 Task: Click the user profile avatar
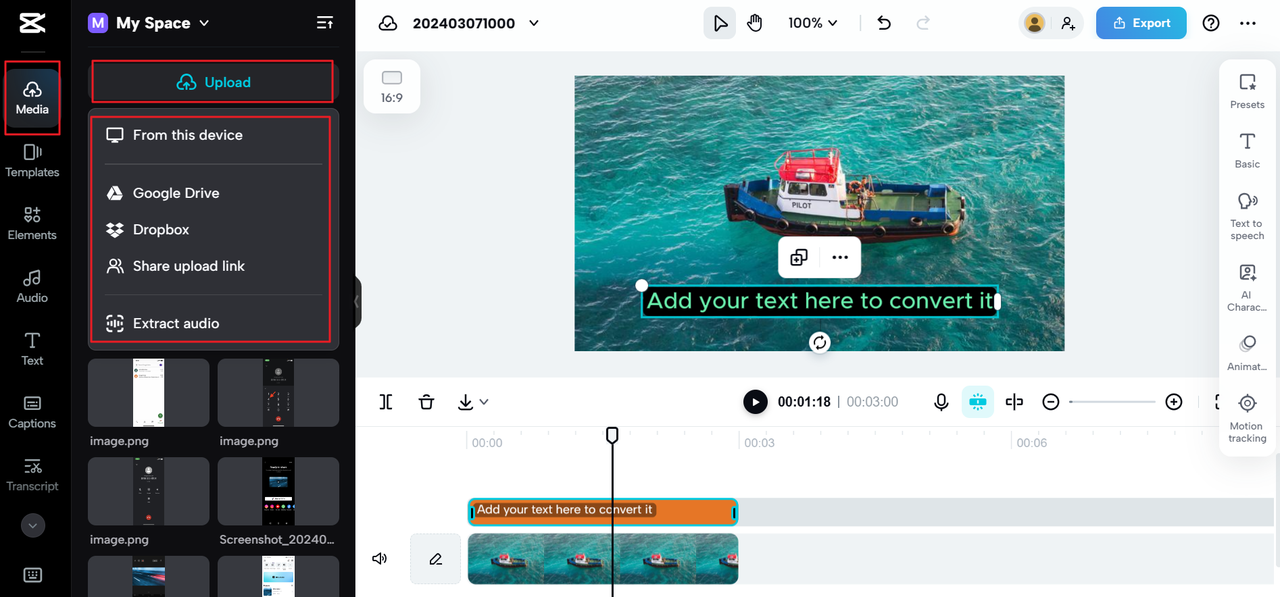click(1034, 23)
